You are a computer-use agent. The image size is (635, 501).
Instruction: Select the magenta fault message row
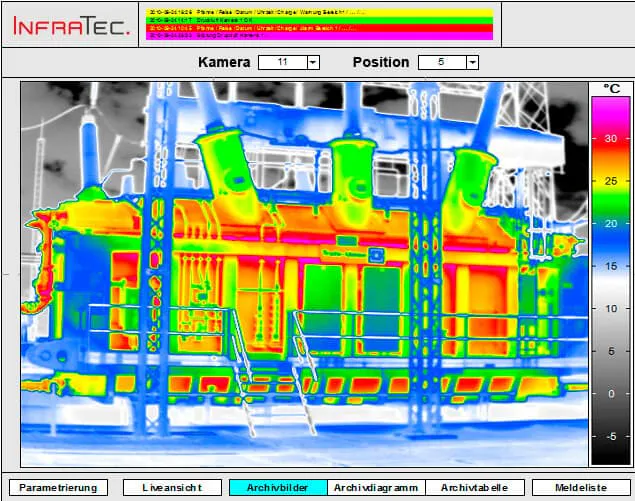point(319,36)
